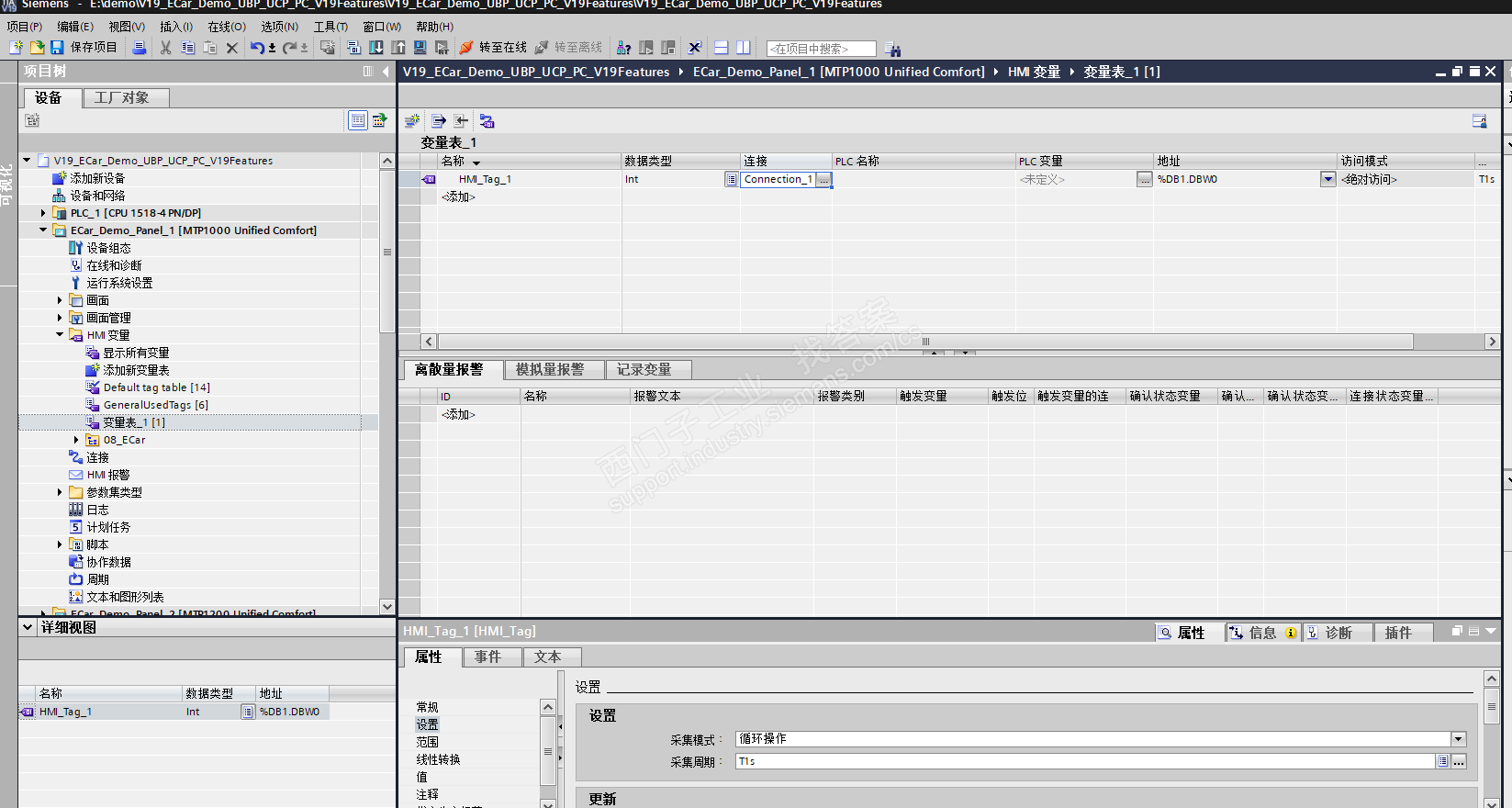The width and height of the screenshot is (1512, 808).
Task: Click the horizontal scrollbar of tag table
Action: (925, 342)
